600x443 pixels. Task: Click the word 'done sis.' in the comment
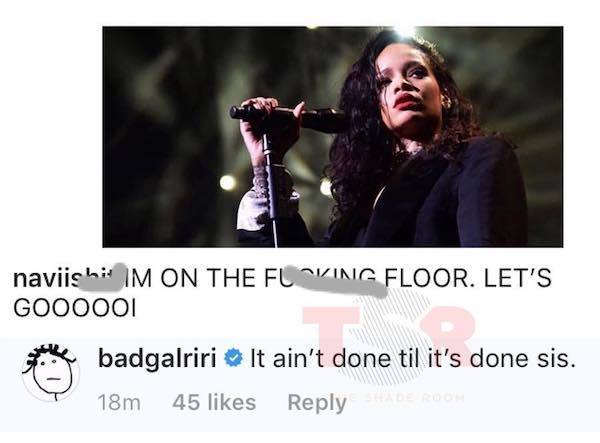(x=523, y=359)
